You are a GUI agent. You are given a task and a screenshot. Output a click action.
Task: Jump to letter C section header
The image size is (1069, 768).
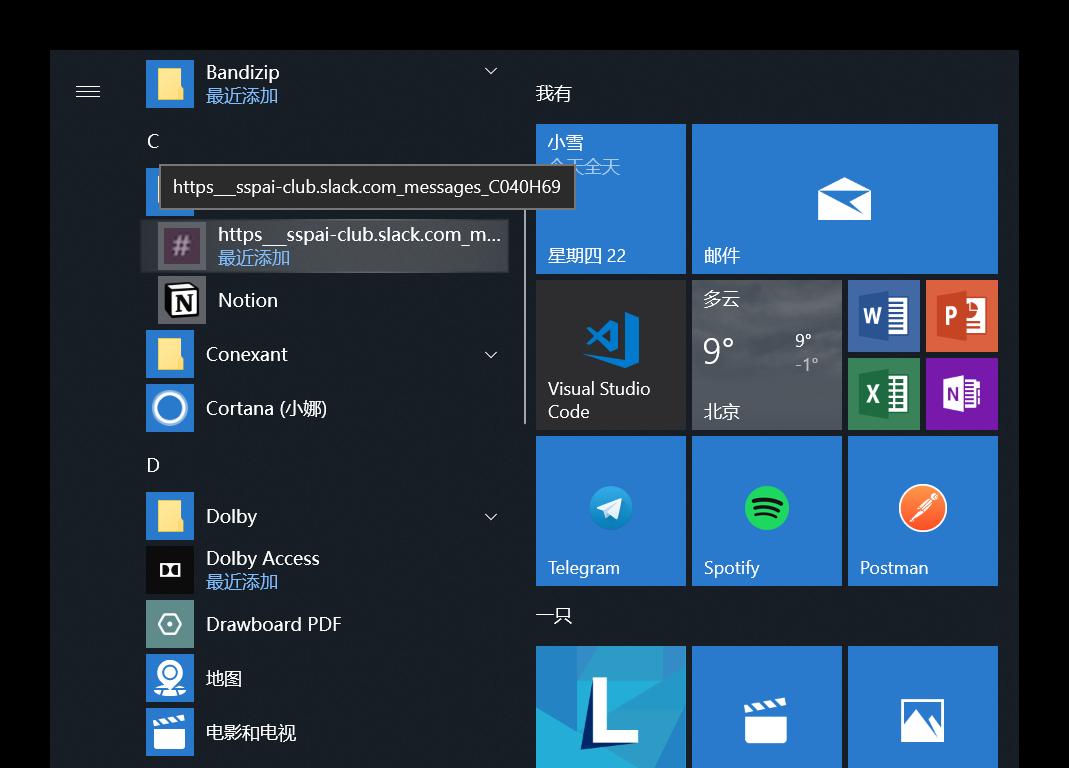pos(153,141)
